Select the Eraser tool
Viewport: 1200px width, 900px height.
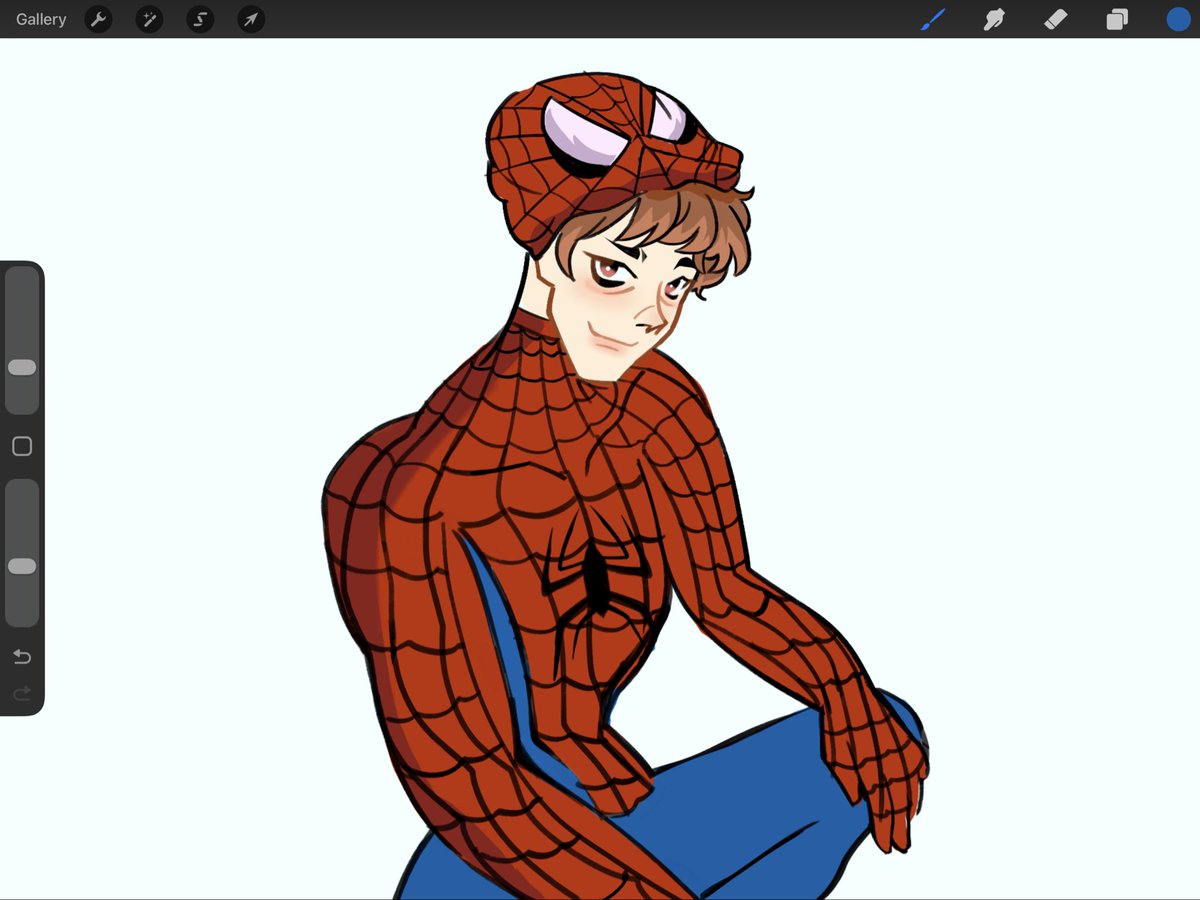[x=1056, y=19]
